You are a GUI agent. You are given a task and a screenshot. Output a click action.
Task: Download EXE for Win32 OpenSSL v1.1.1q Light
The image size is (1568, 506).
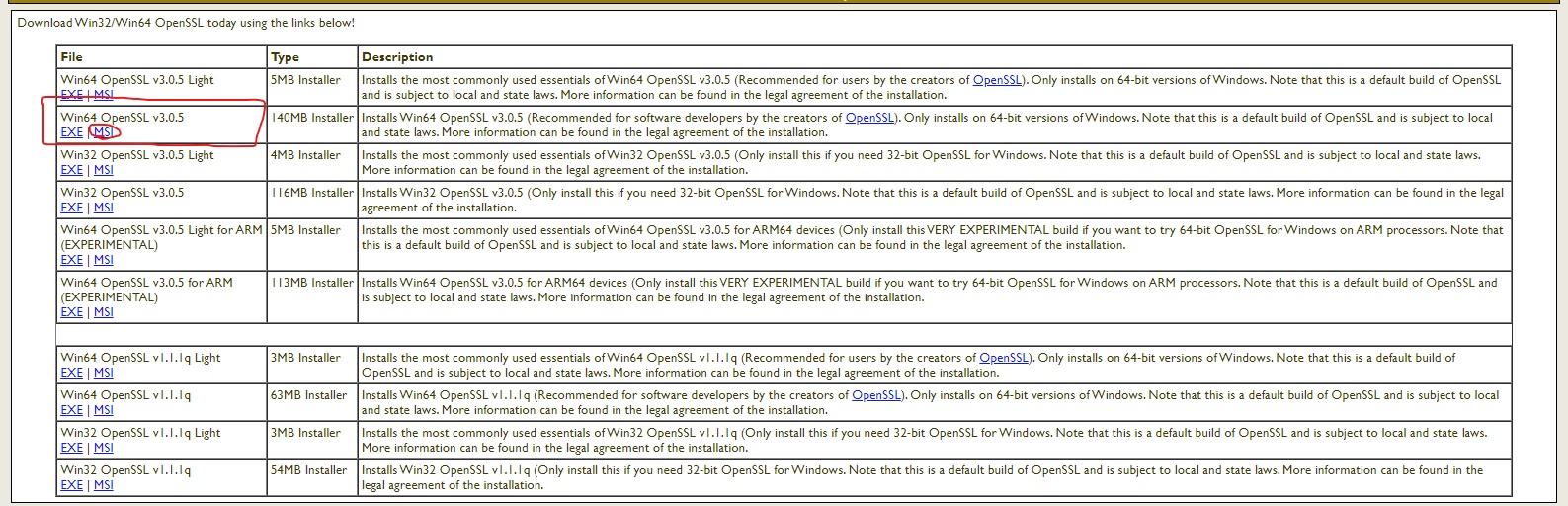click(71, 448)
